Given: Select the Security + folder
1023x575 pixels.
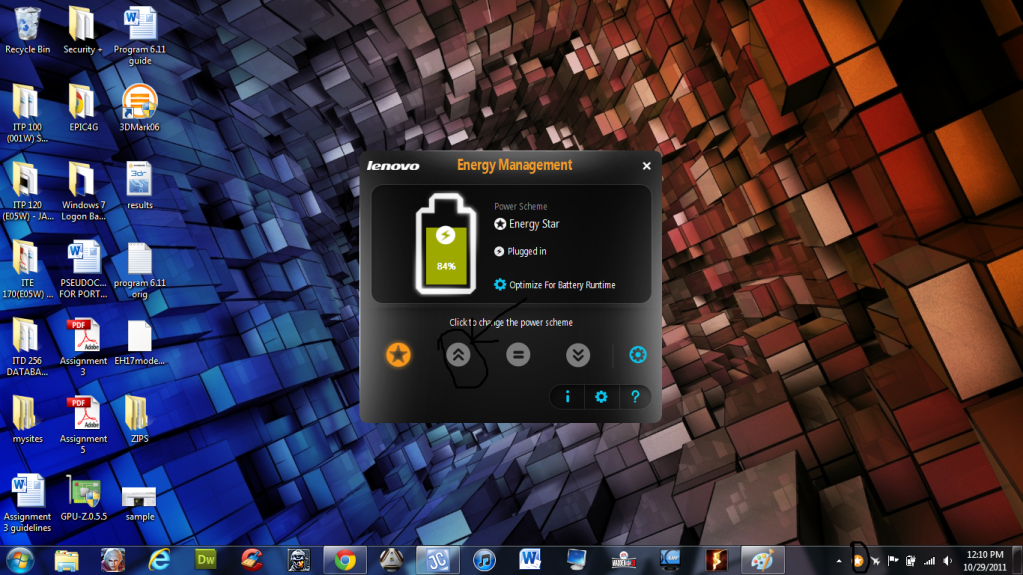Looking at the screenshot, I should (82, 30).
